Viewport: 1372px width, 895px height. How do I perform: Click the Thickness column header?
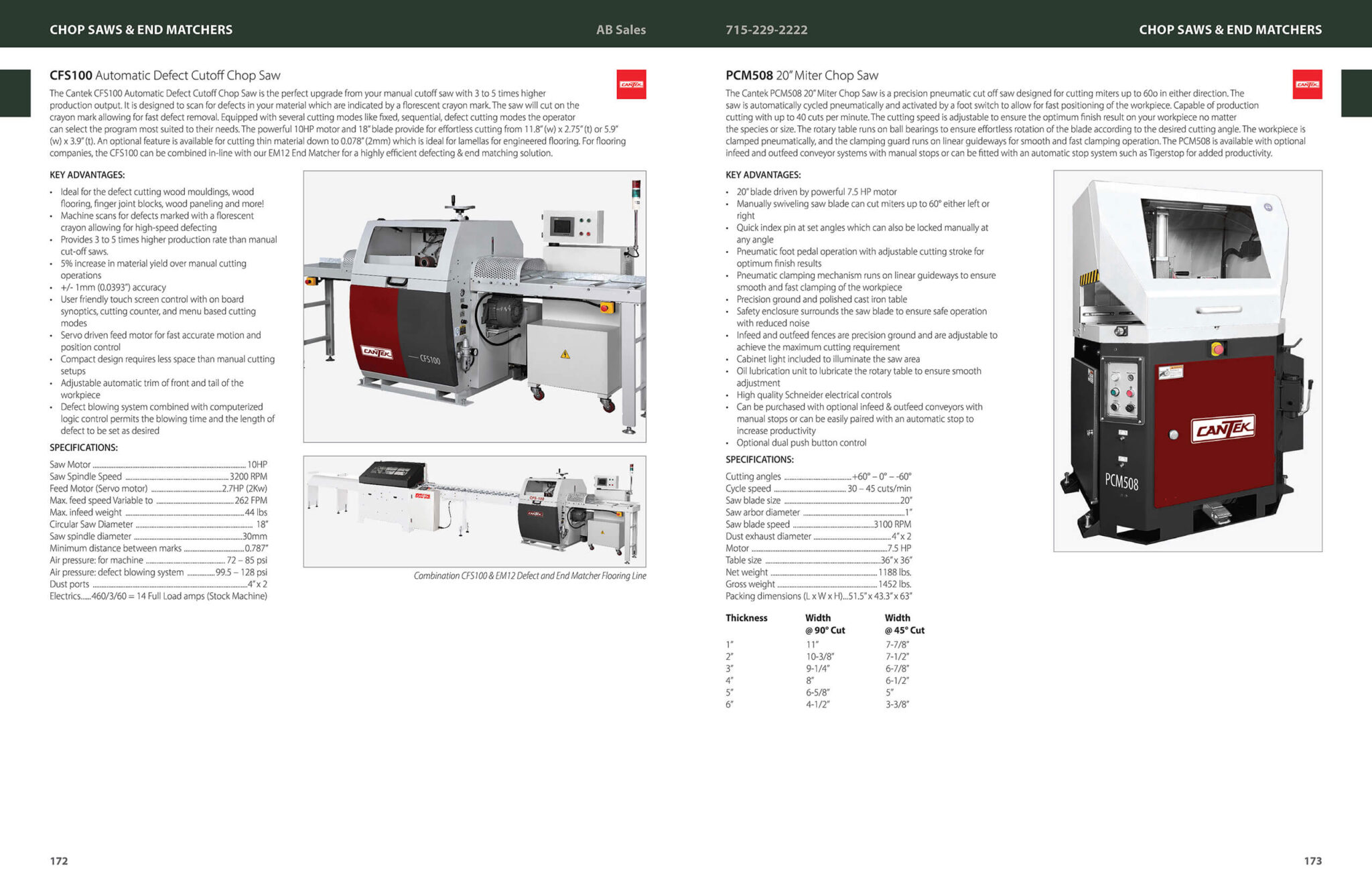746,618
